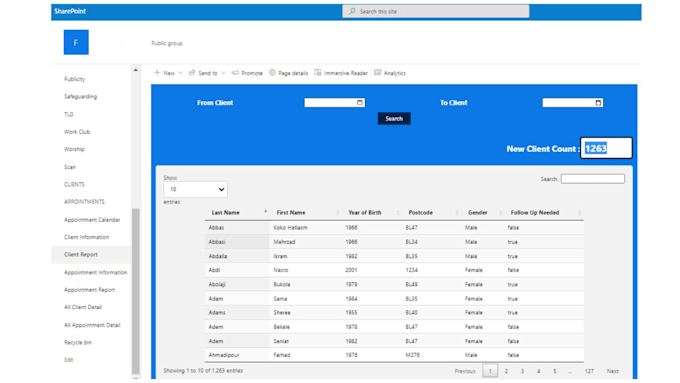Expand the New dropdown chevron
Image resolution: width=680 pixels, height=383 pixels.
[180, 73]
